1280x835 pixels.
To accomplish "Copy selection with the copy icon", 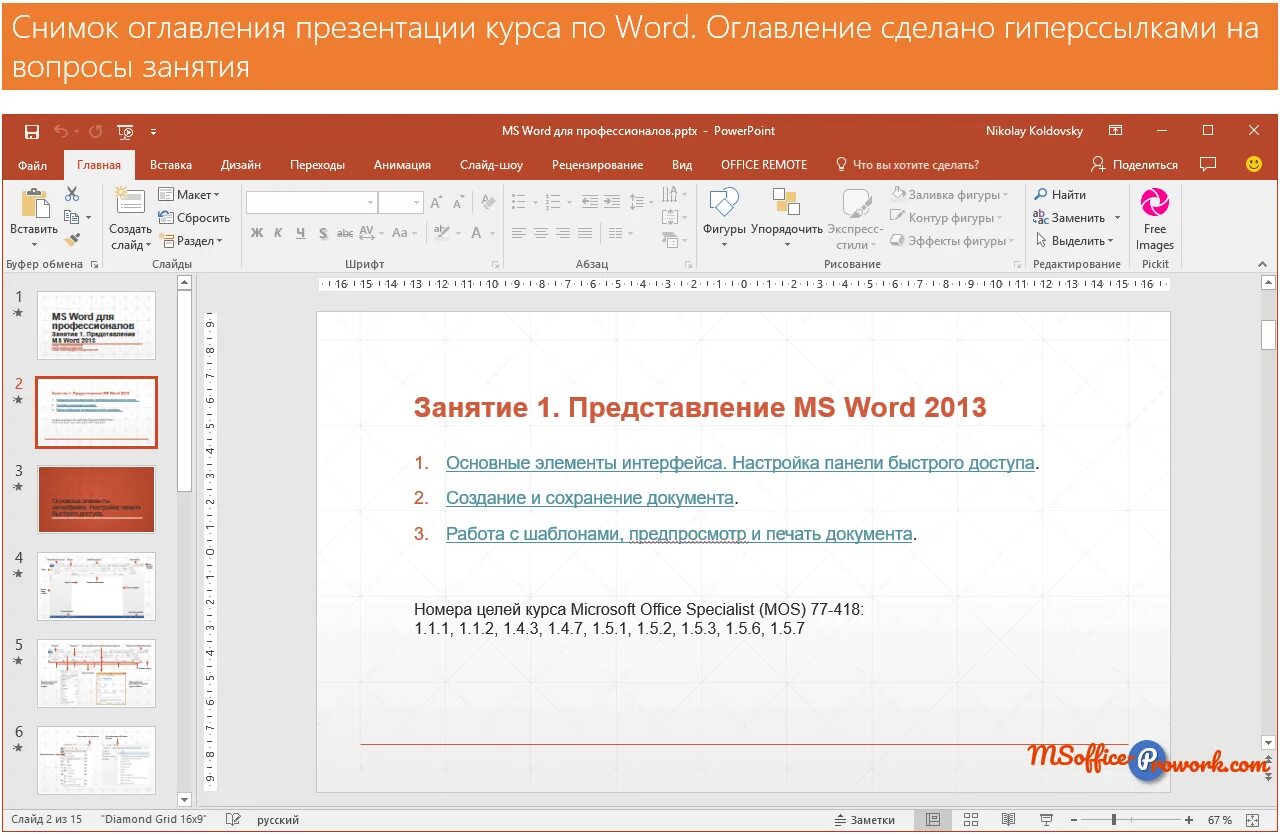I will pos(72,217).
